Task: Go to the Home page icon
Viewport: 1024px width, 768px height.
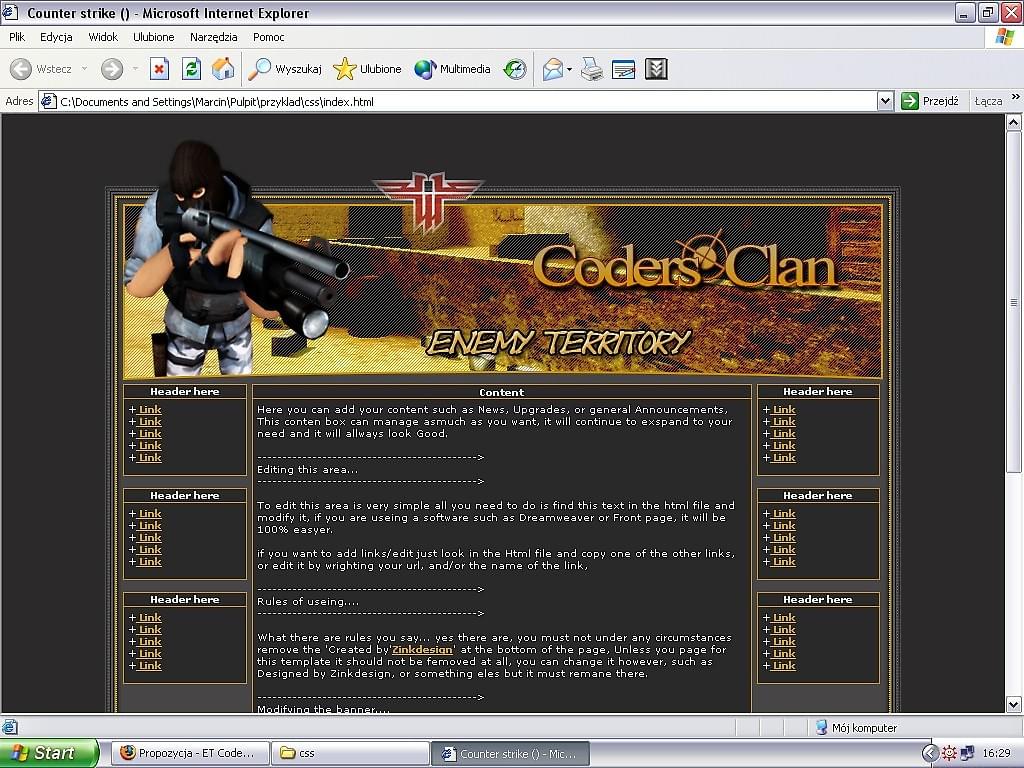Action: (223, 69)
